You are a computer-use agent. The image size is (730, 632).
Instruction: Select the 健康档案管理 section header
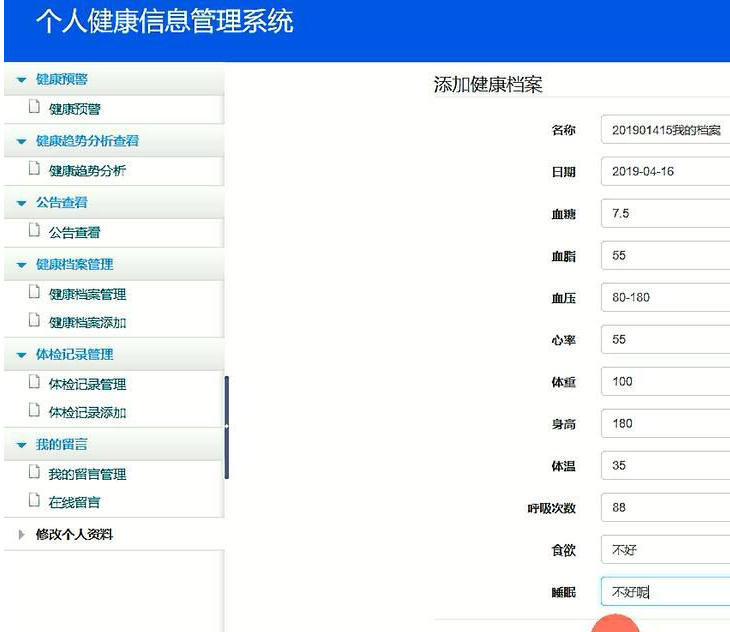tap(114, 265)
